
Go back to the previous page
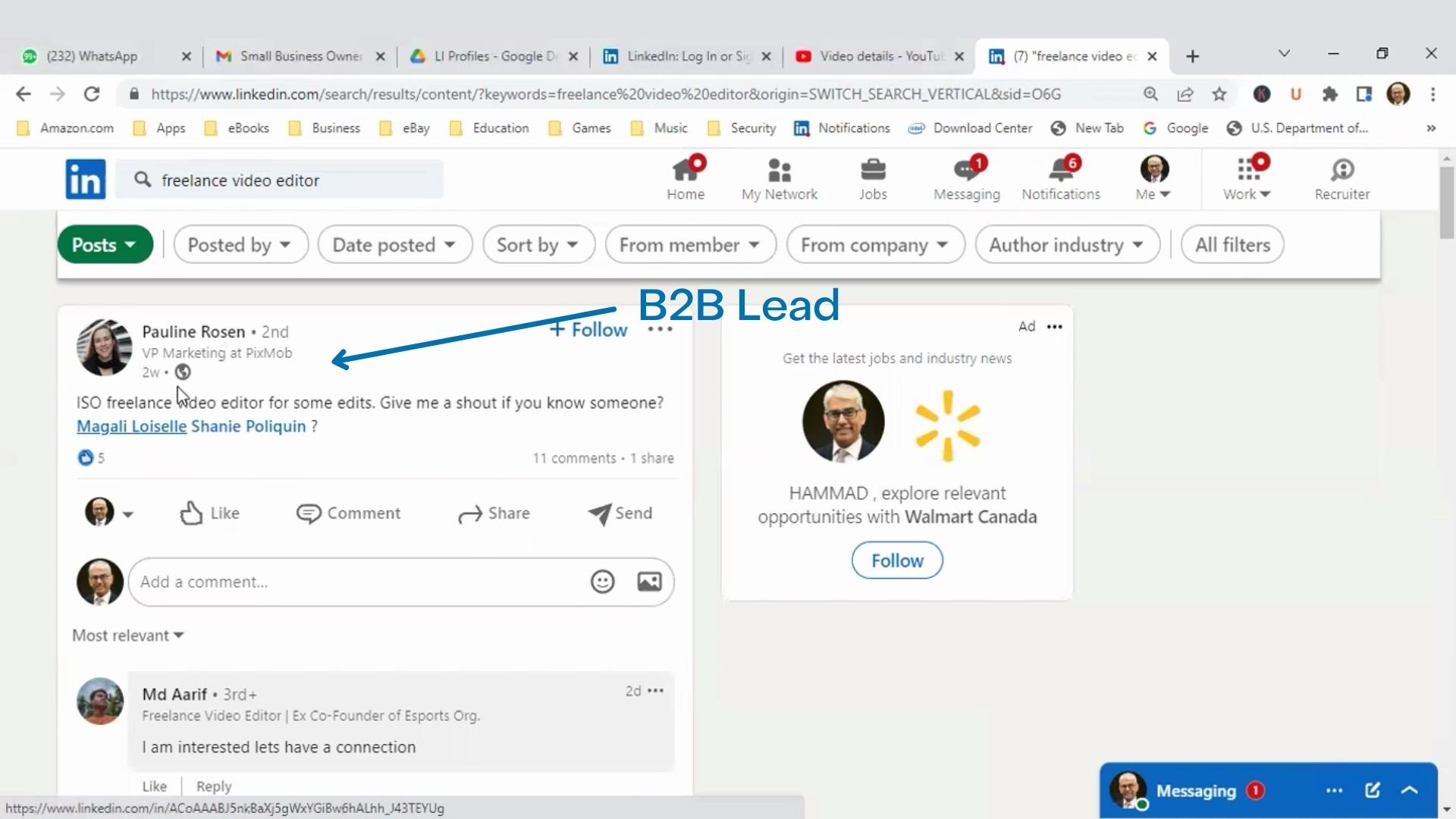[24, 94]
